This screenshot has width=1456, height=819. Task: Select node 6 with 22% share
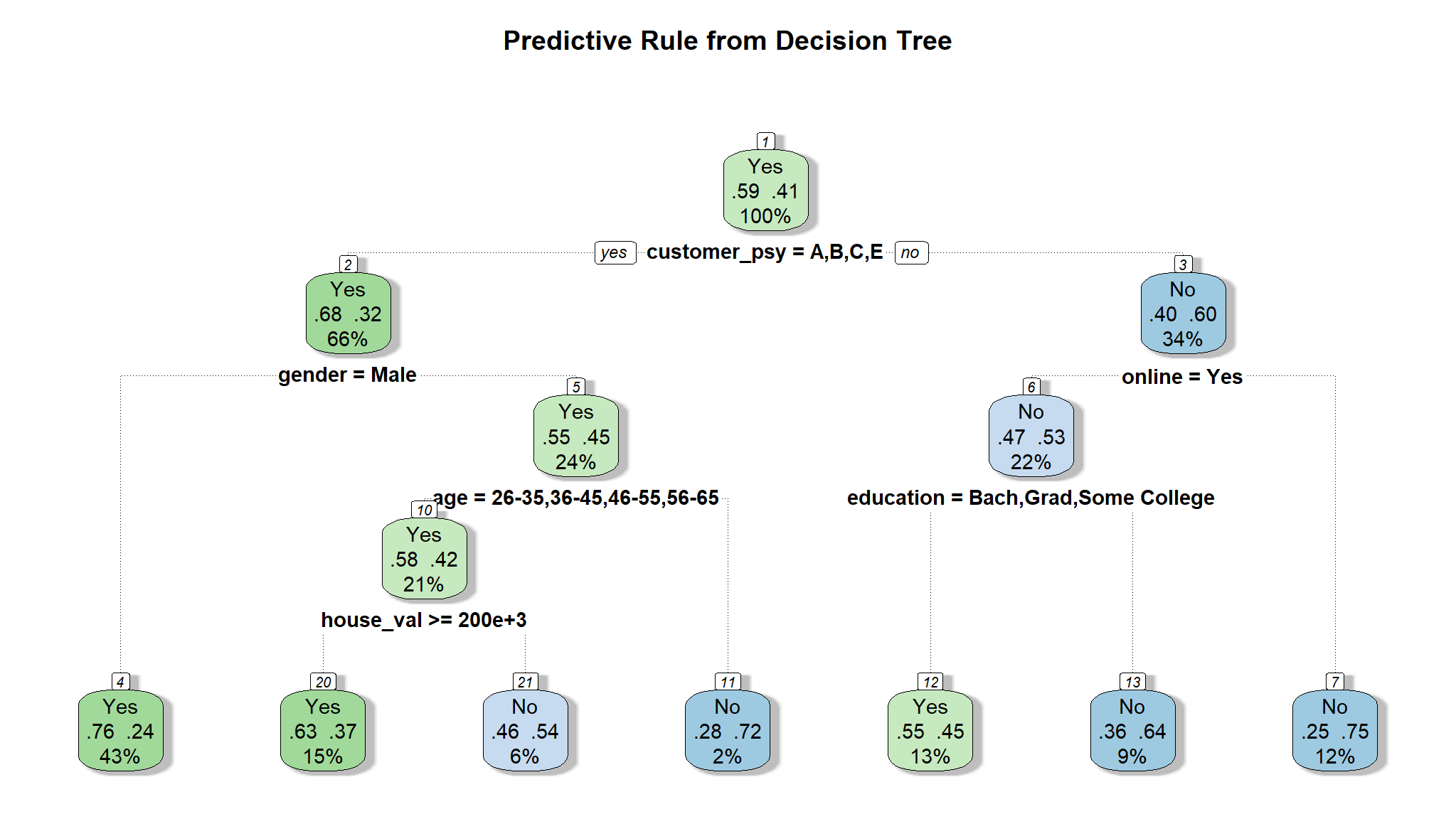point(1031,437)
